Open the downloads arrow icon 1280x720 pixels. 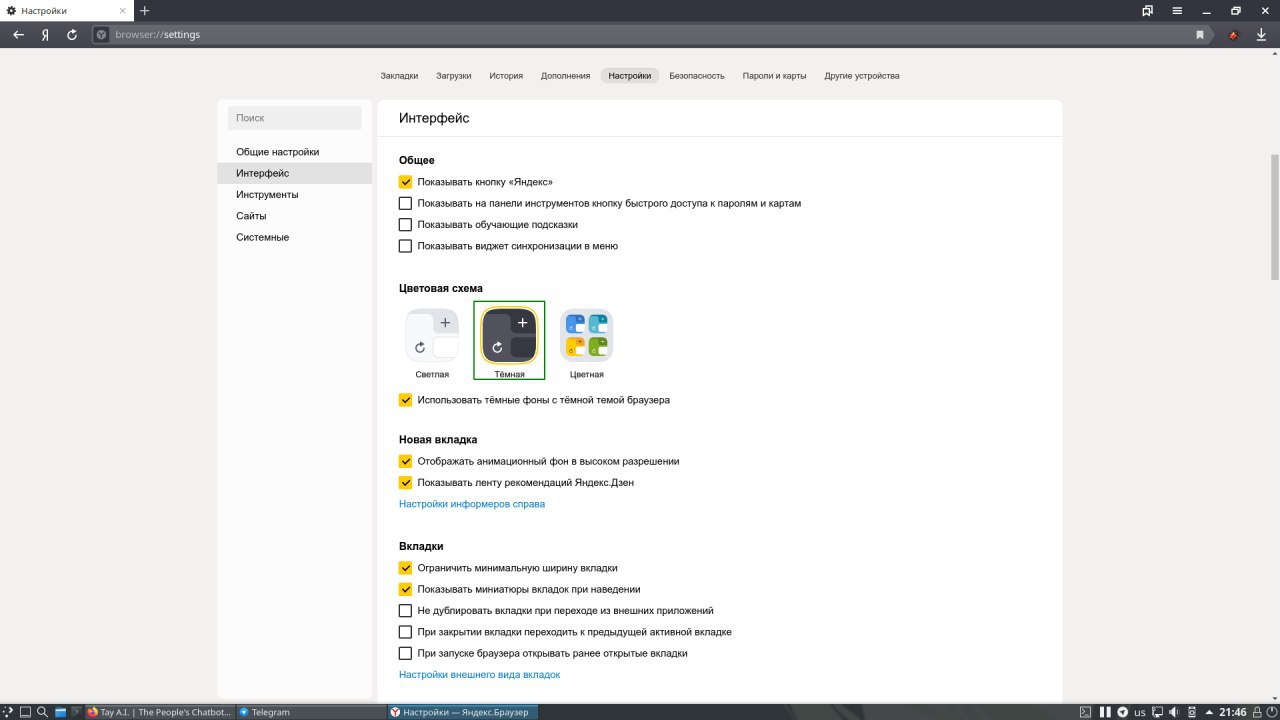[1261, 34]
